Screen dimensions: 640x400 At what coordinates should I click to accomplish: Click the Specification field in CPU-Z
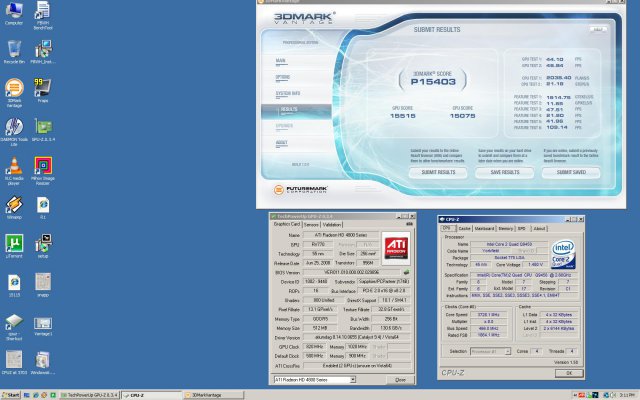[x=524, y=275]
